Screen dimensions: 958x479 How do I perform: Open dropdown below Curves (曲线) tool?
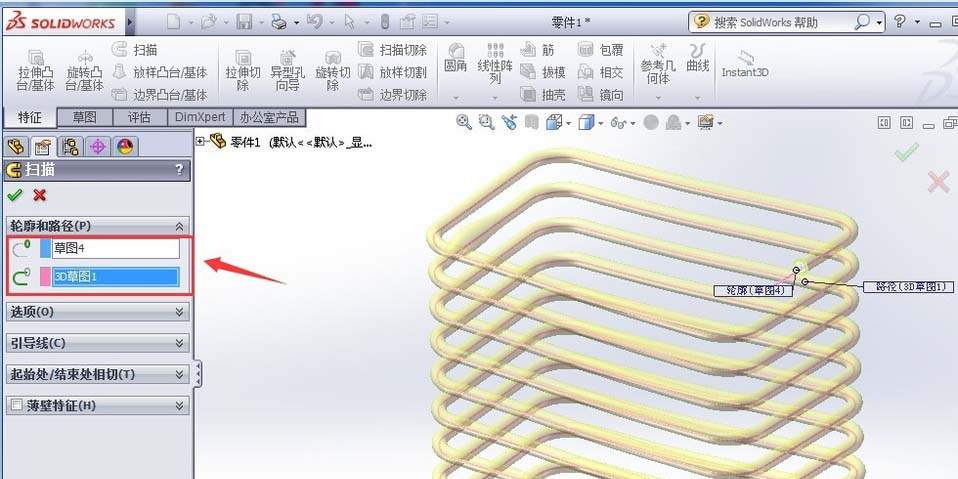click(698, 98)
